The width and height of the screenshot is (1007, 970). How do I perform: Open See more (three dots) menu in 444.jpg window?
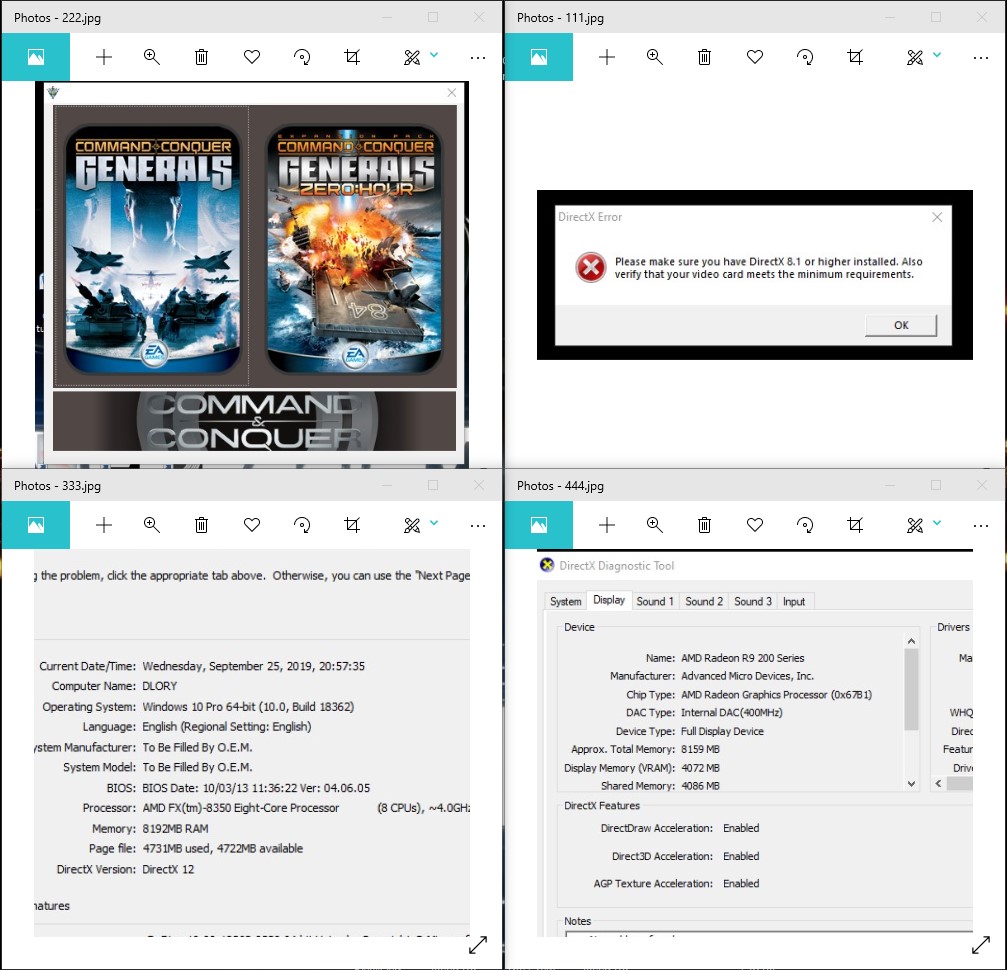[x=981, y=525]
